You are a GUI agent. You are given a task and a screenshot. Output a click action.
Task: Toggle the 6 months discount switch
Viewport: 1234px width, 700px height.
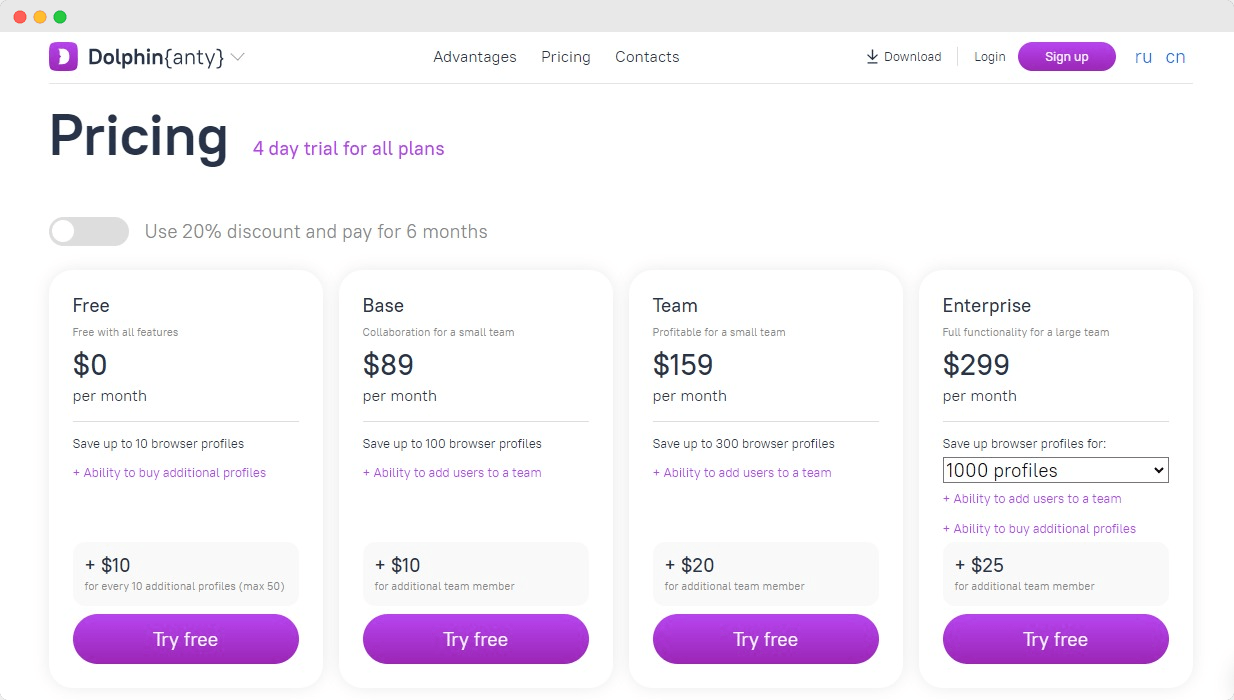[x=89, y=231]
